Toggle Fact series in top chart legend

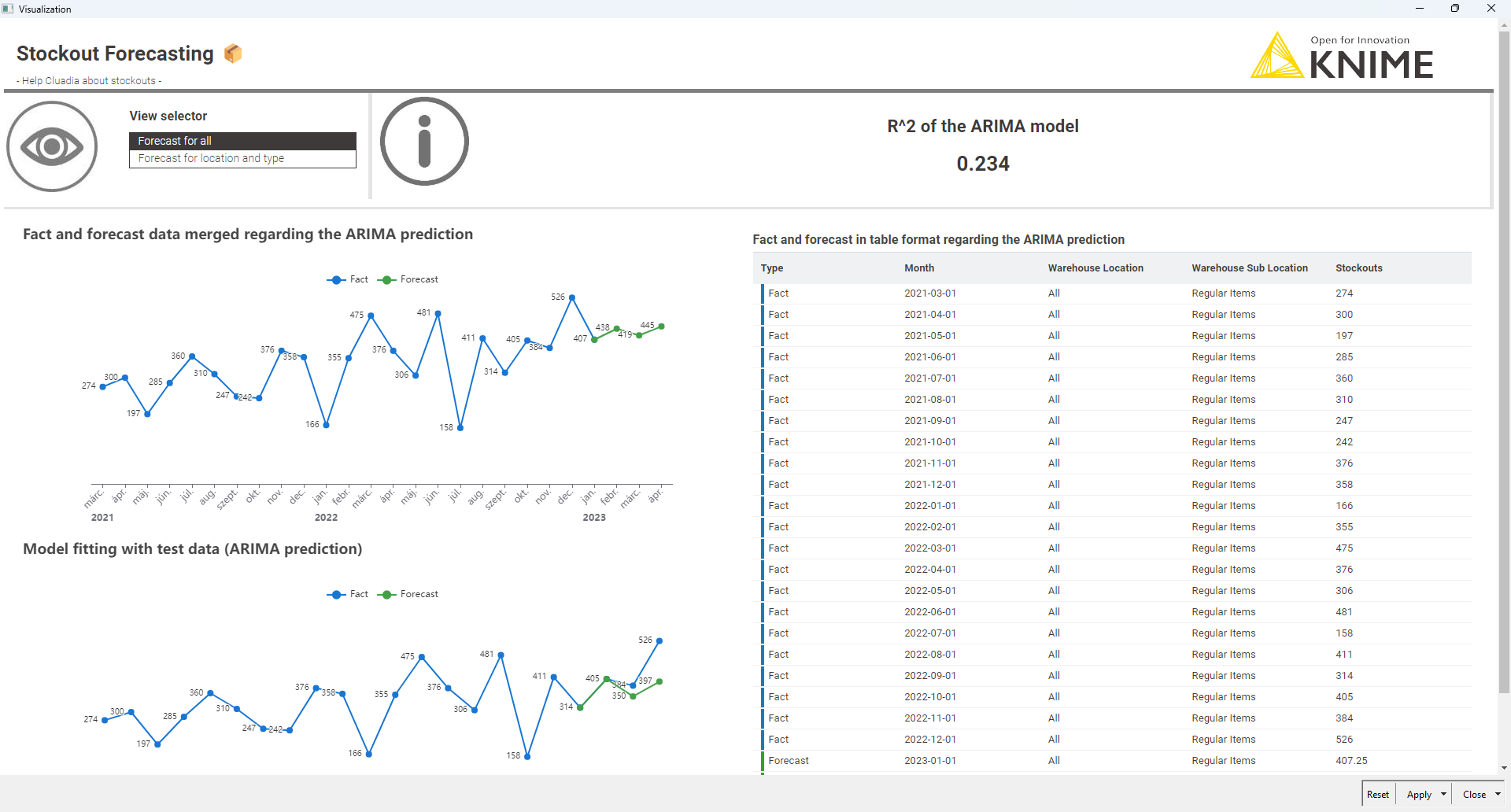tap(348, 279)
